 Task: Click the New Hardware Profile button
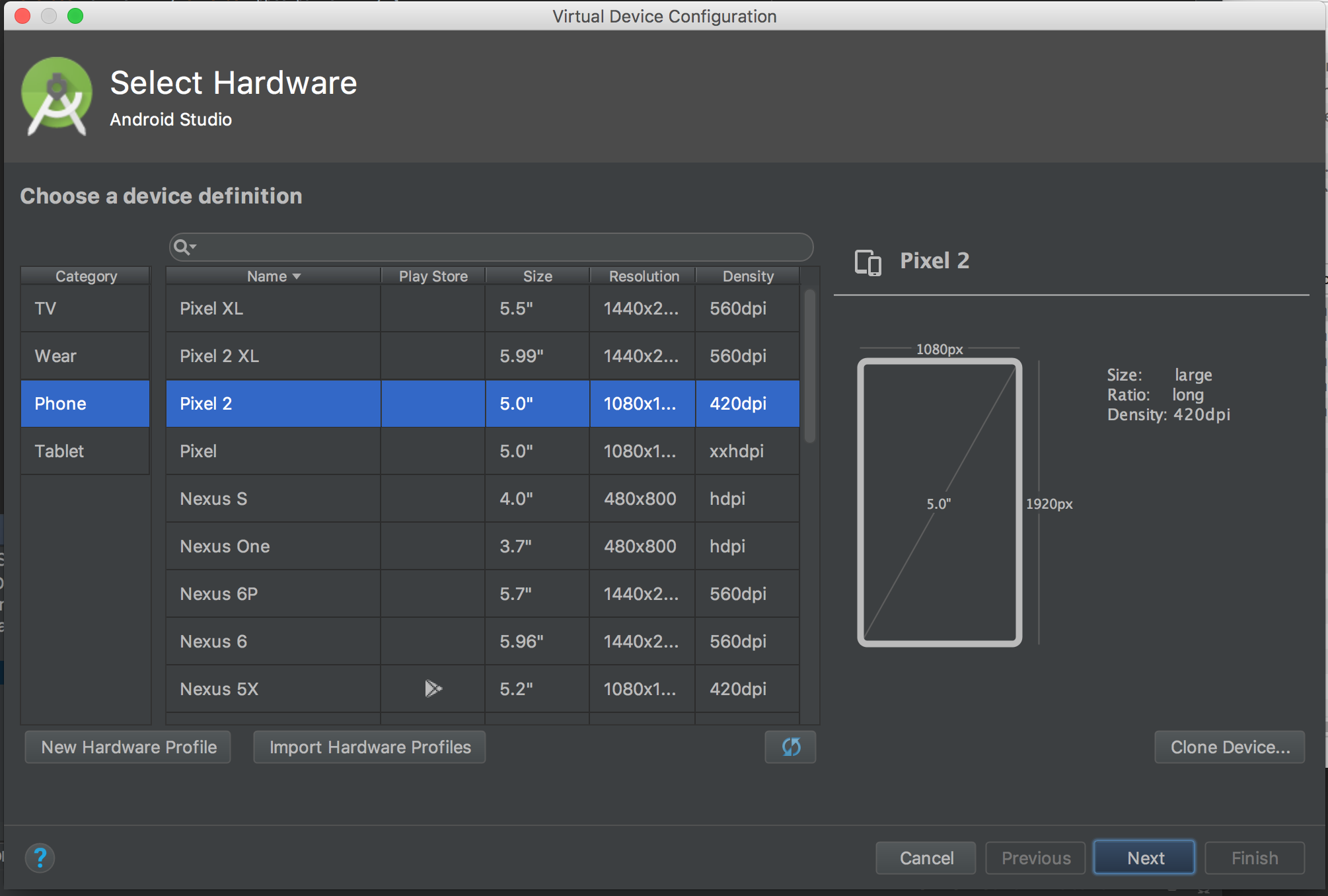pos(128,747)
